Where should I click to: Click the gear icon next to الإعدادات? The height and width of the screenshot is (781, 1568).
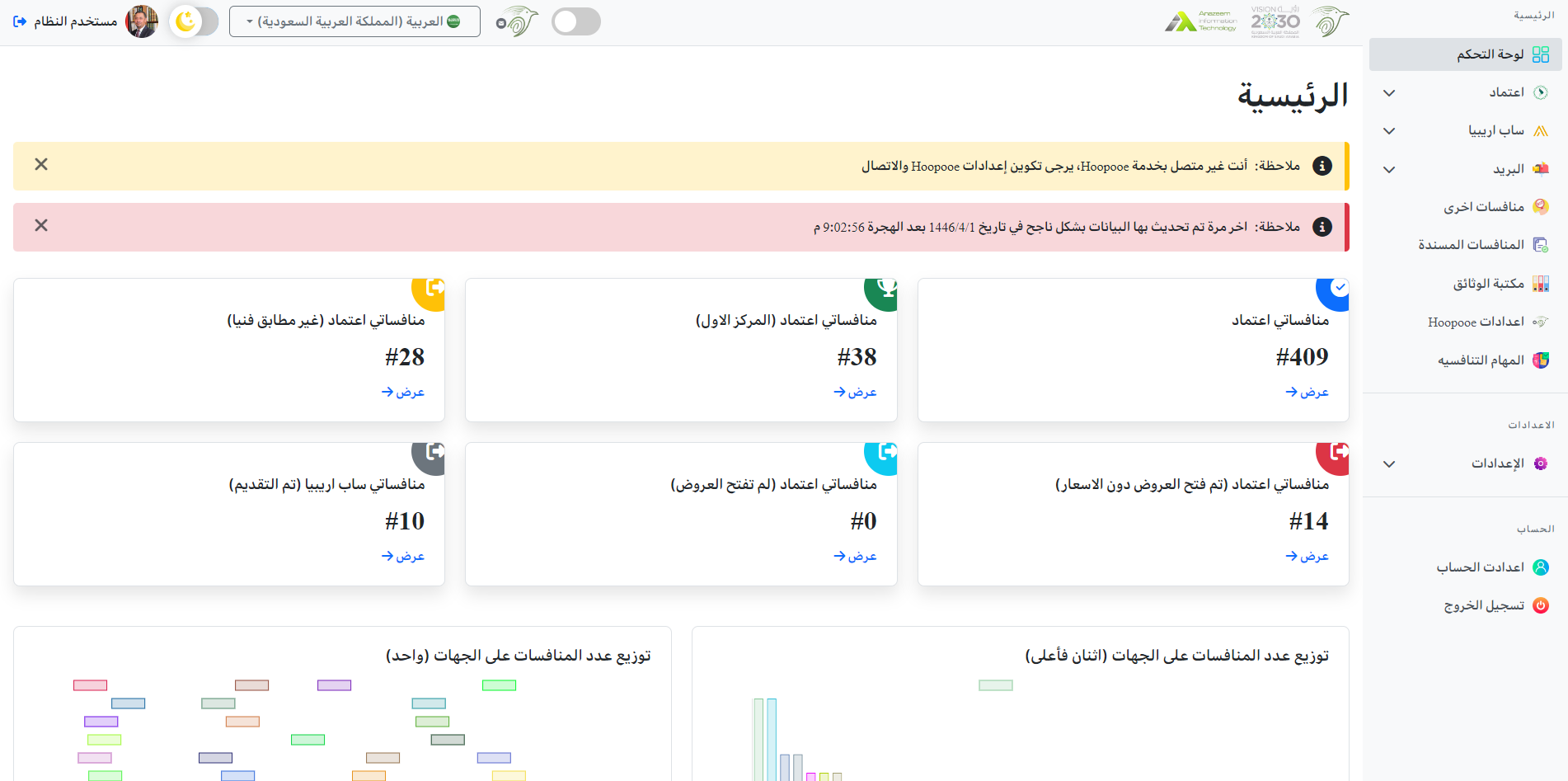pos(1540,463)
